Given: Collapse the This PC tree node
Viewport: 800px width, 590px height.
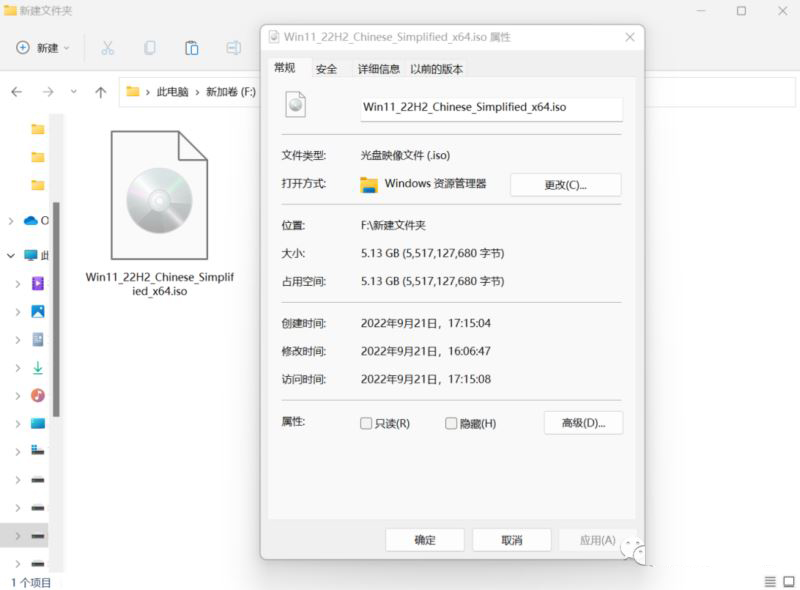Looking at the screenshot, I should 11,255.
